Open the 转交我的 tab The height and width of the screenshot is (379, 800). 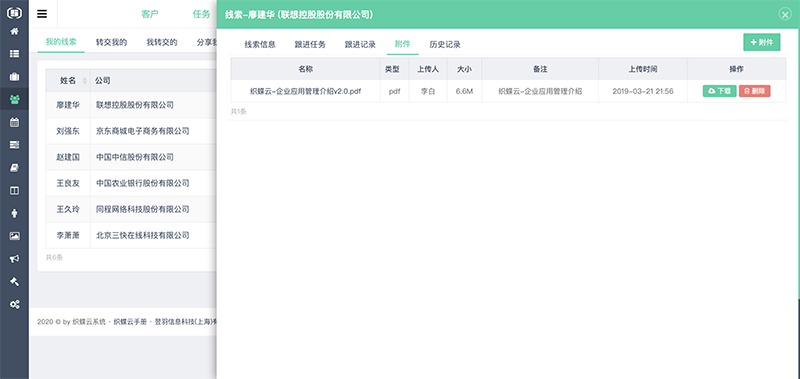coord(111,42)
